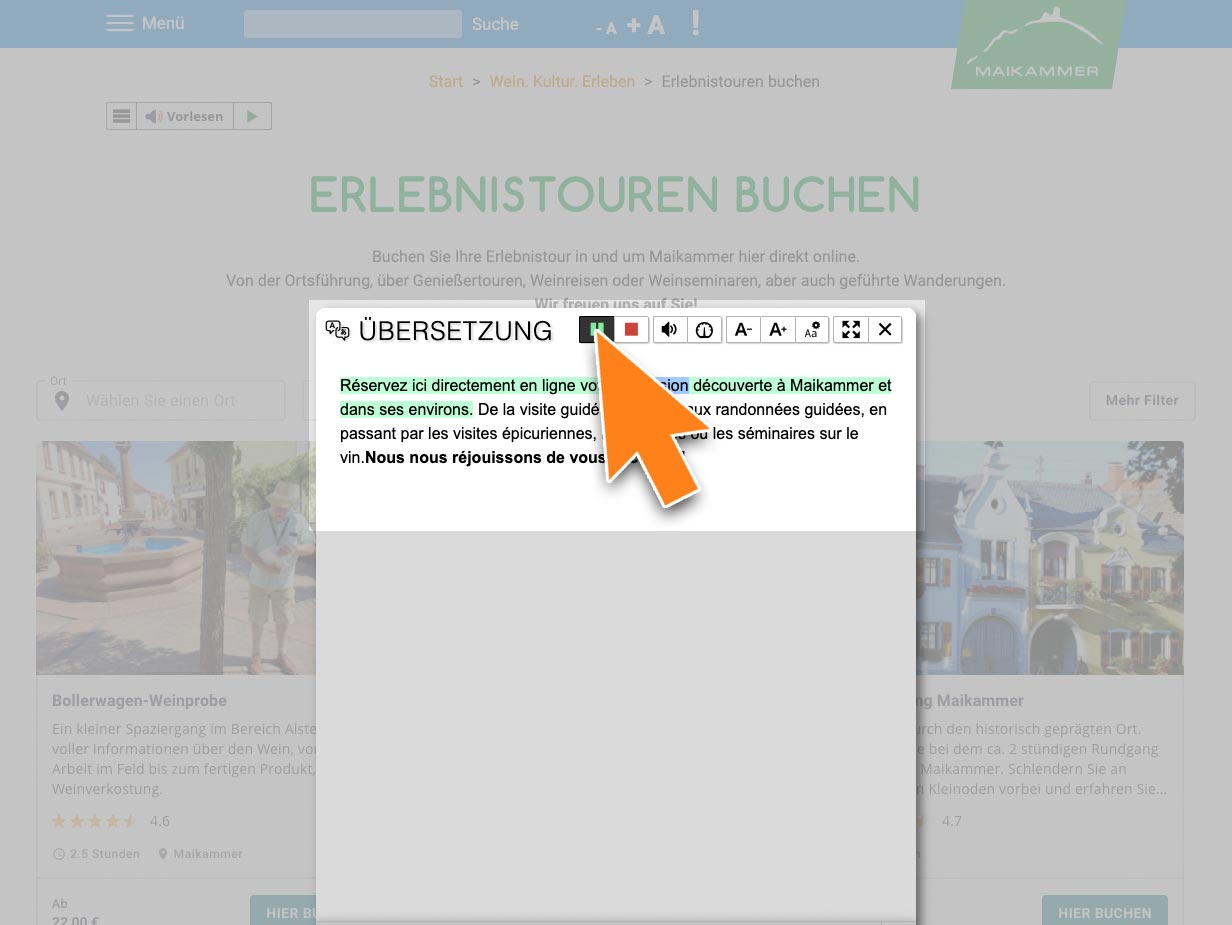Close the Übersetzung translation panel
1232x925 pixels.
(885, 329)
